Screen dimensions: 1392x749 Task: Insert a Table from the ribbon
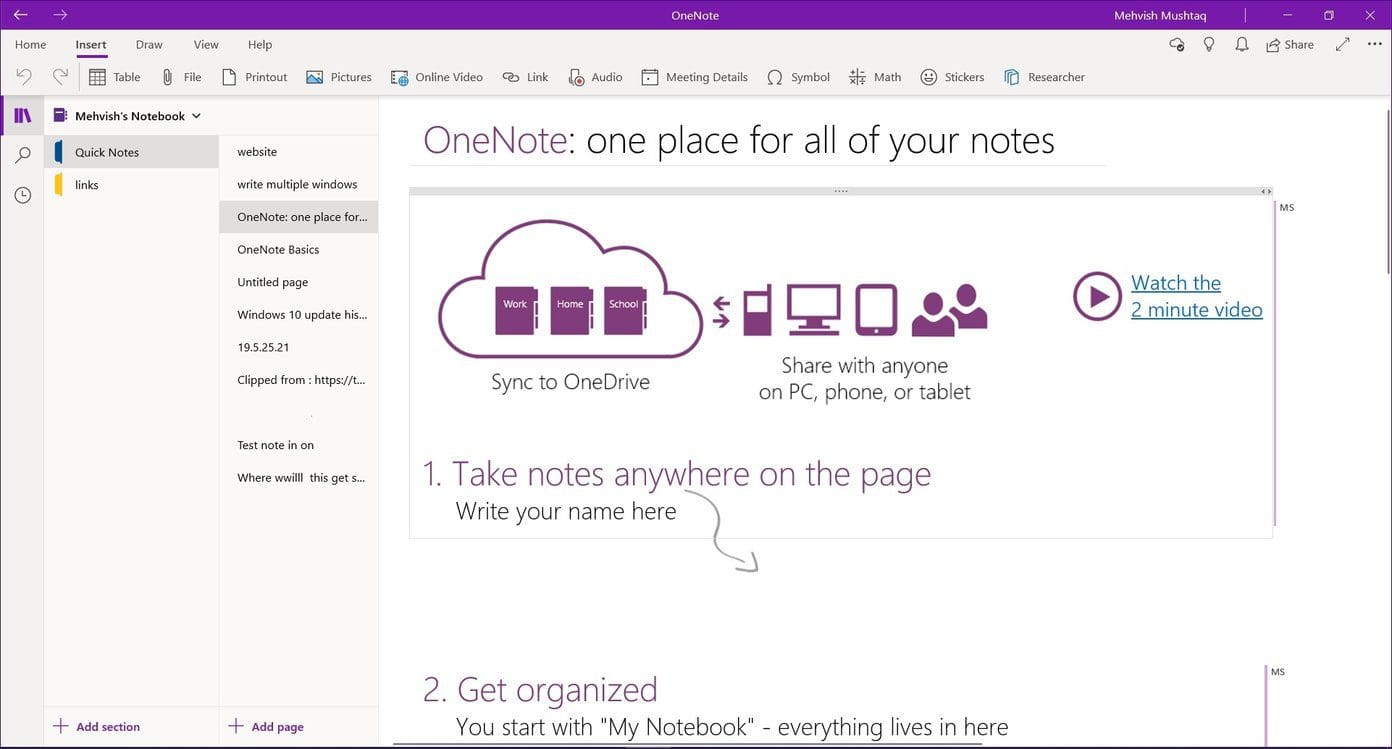(x=114, y=76)
